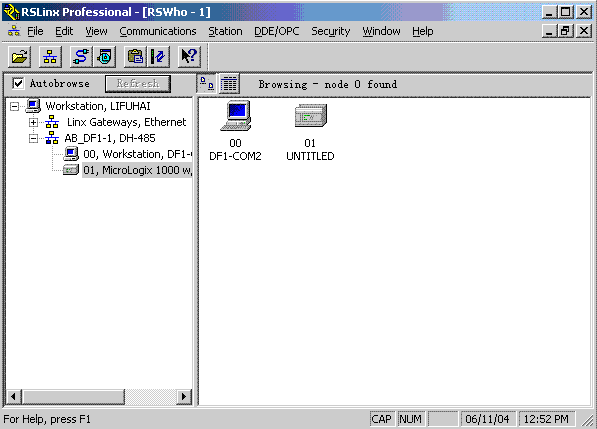Collapse the Workstation, LIFUHAI tree node

click(14, 106)
